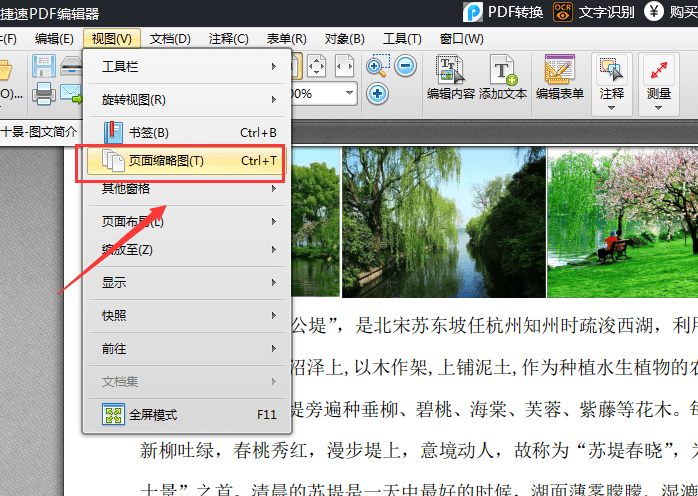The height and width of the screenshot is (496, 698).
Task: Choose 全屏模式 full screen item
Action: pyautogui.click(x=187, y=415)
